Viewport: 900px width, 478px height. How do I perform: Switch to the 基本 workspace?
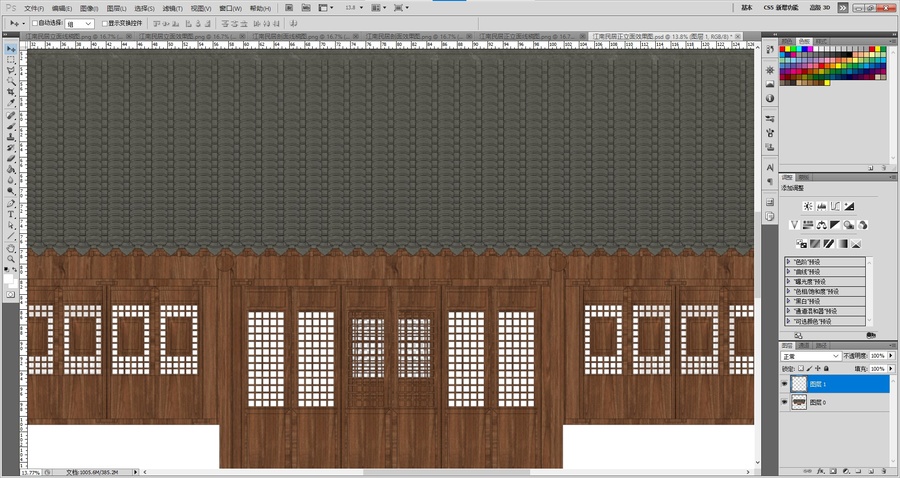[747, 7]
